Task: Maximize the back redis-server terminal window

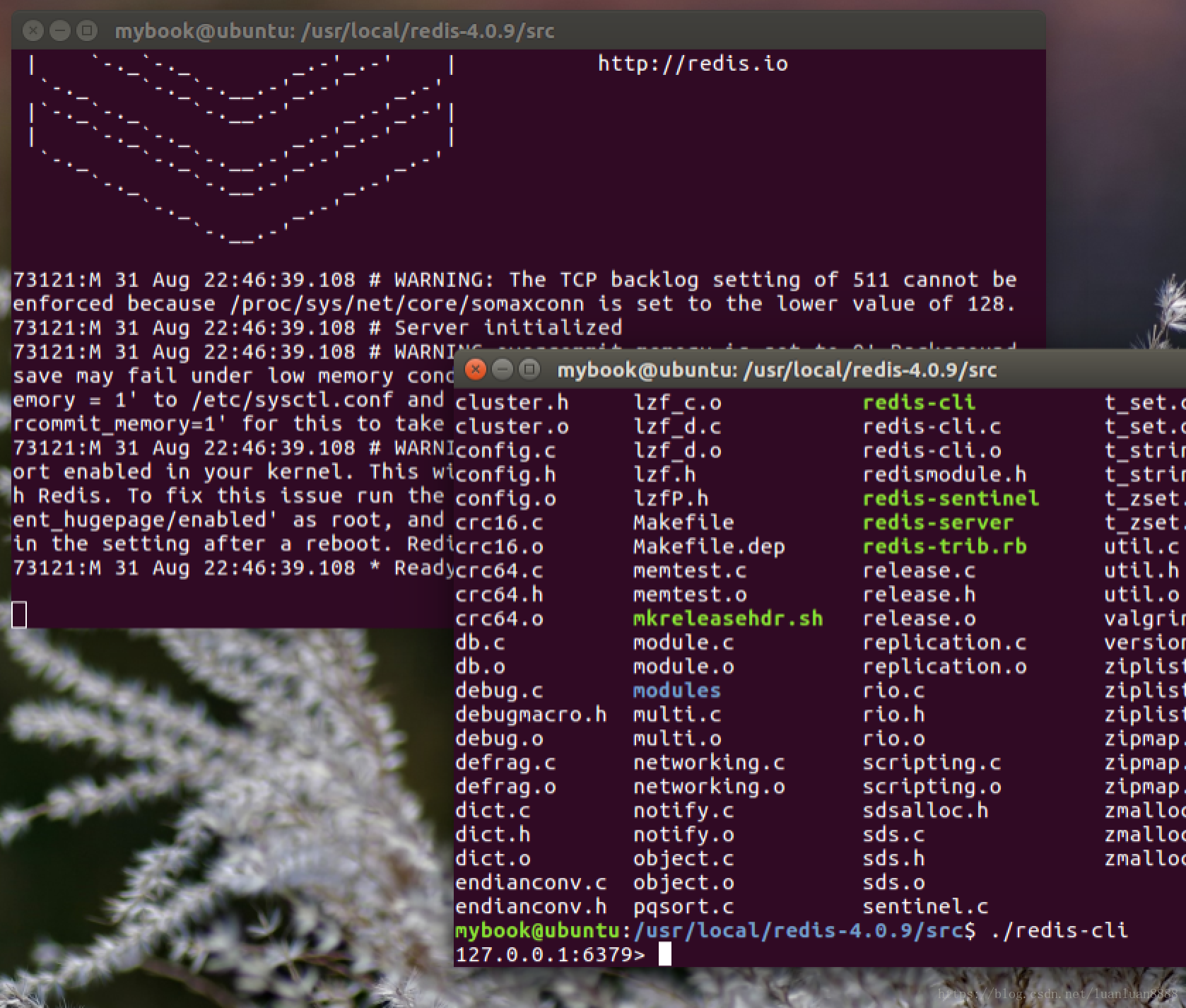Action: pyautogui.click(x=86, y=30)
